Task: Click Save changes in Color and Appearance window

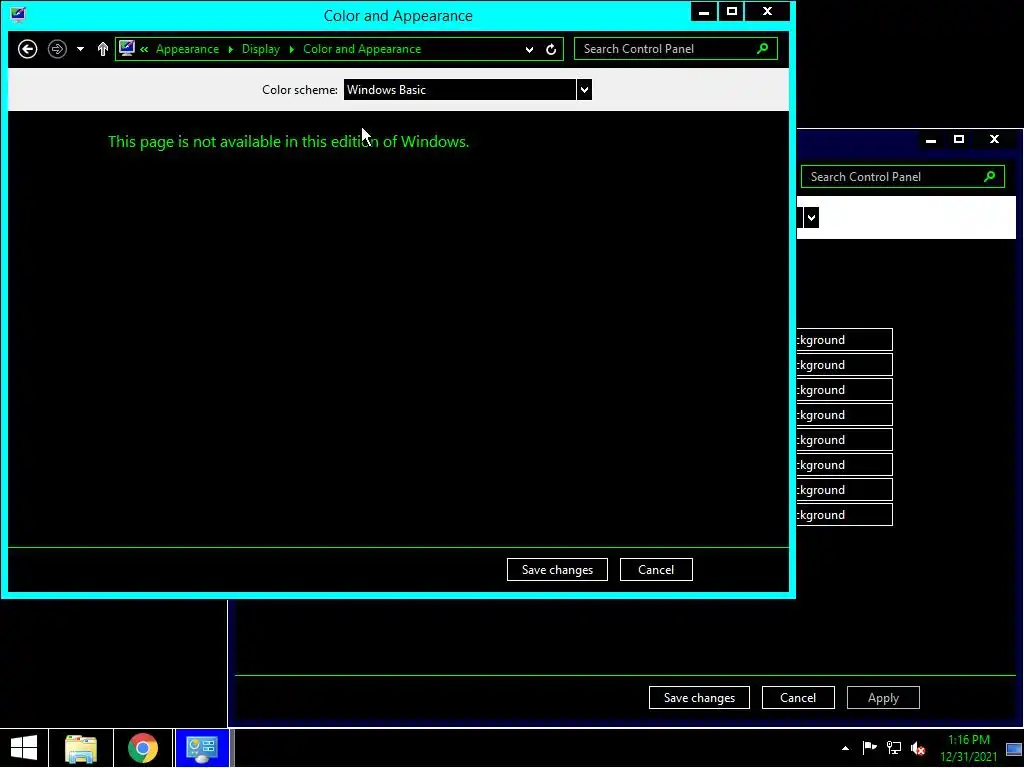Action: coord(557,569)
